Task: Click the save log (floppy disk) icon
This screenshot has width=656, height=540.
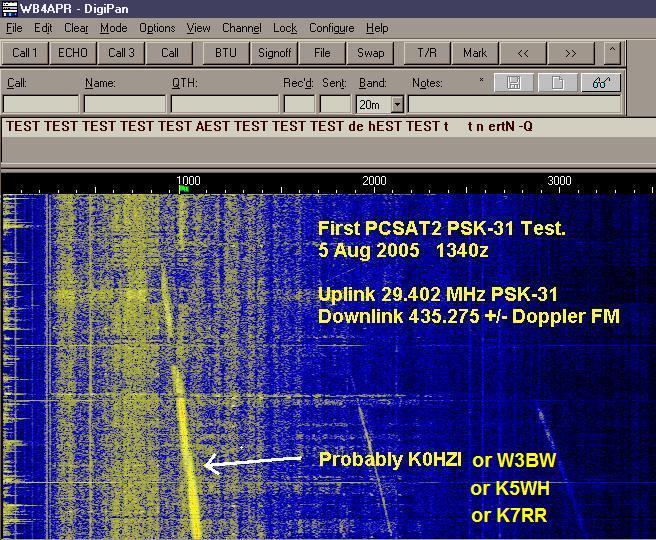Action: click(x=514, y=83)
